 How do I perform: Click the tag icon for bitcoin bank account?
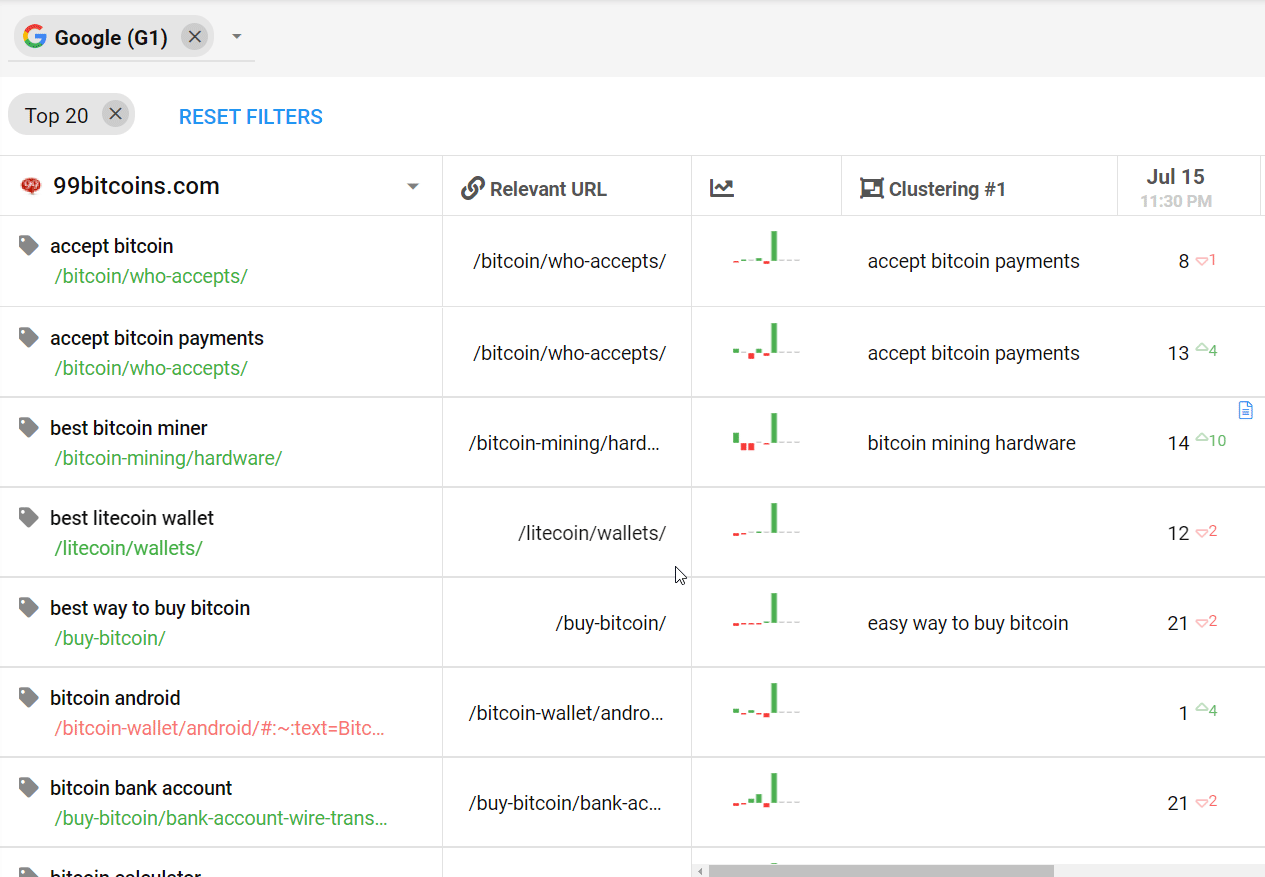[29, 787]
